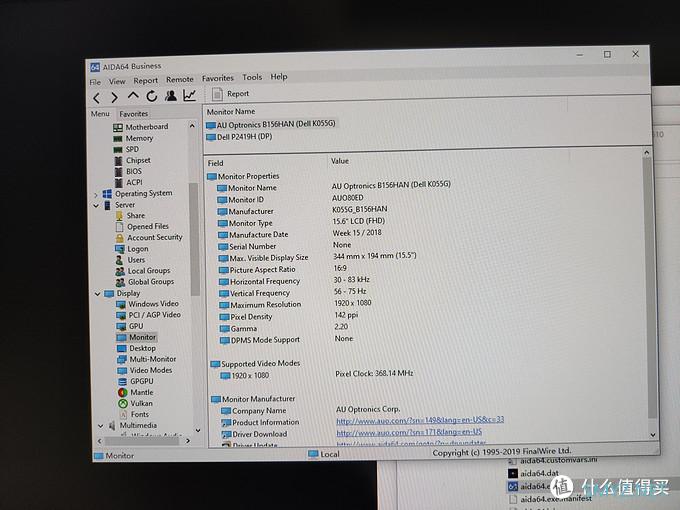Select the BIOS tree item
The height and width of the screenshot is (510, 680).
[134, 171]
